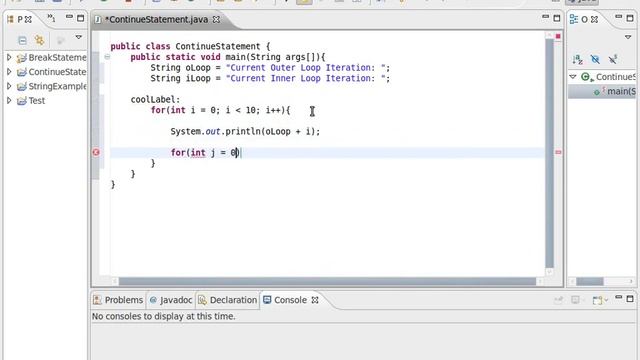This screenshot has width=640, height=360.
Task: Switch to the ContinueStatement.java editor tab
Action: coord(156,19)
